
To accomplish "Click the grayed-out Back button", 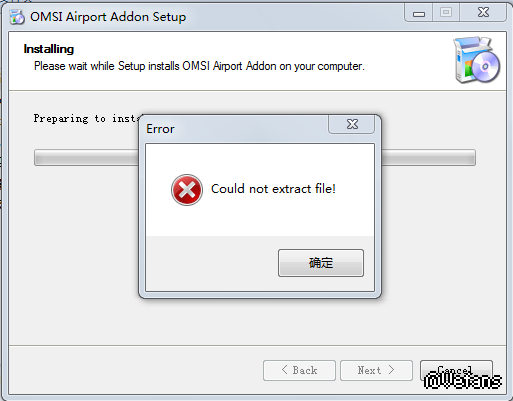I will (x=299, y=370).
